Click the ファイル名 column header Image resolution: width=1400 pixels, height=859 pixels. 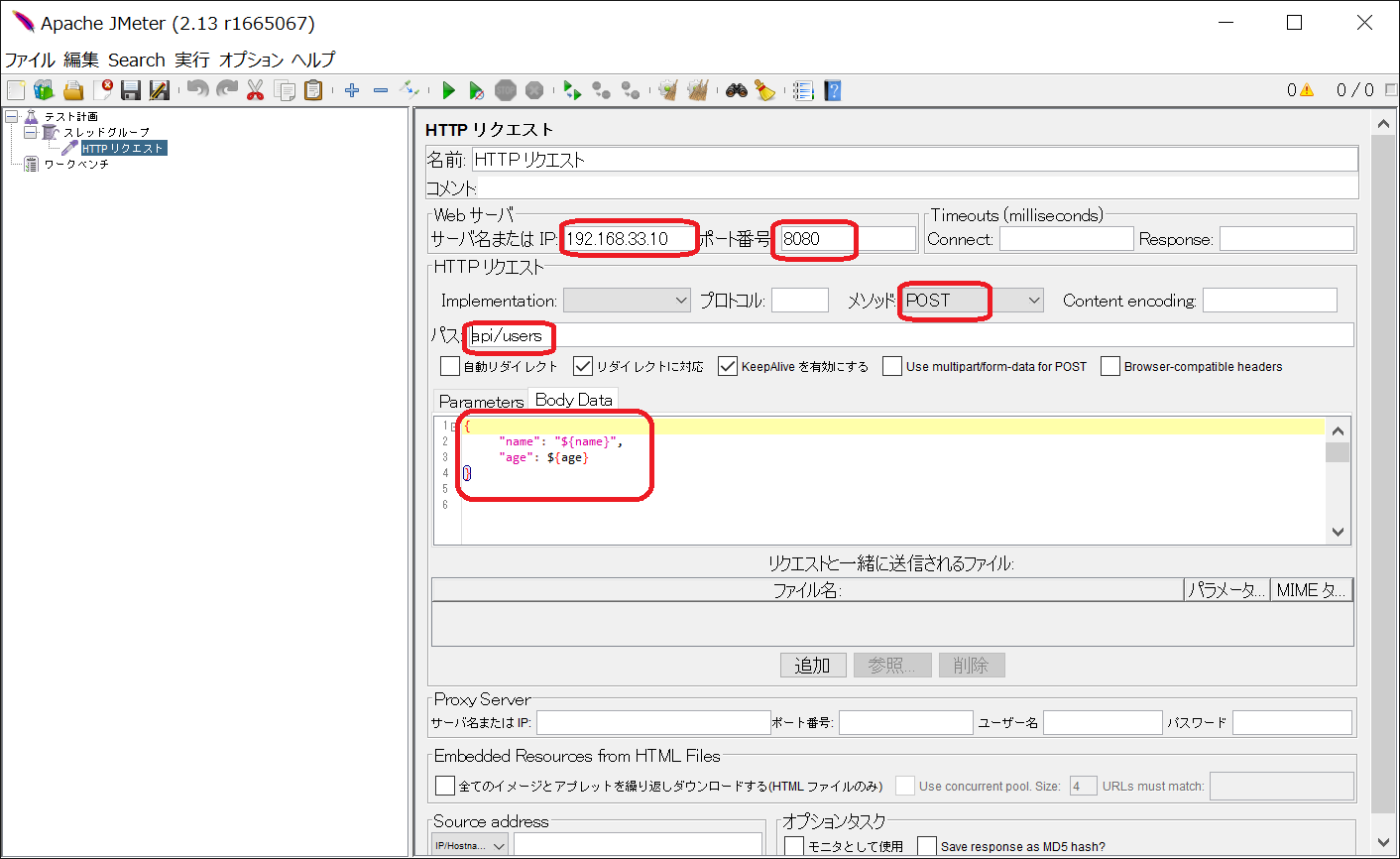coord(808,590)
